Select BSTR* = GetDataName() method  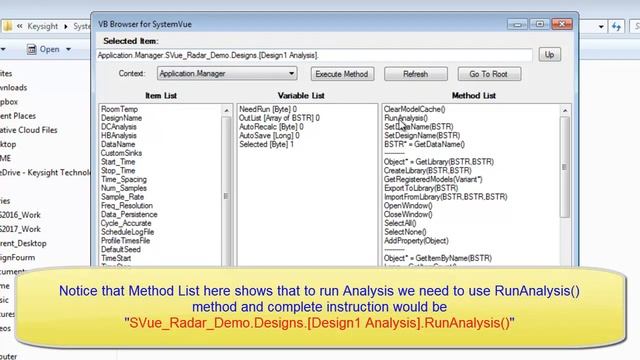tap(424, 144)
